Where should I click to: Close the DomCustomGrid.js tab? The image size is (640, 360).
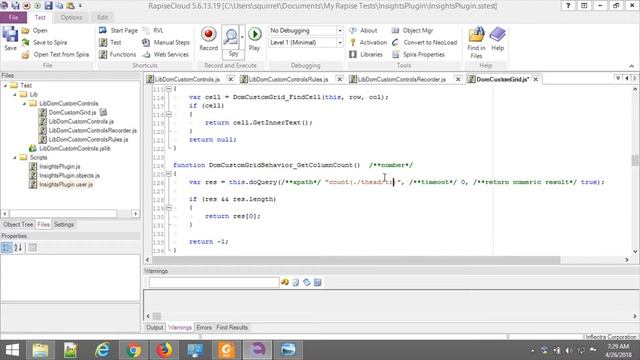click(536, 79)
